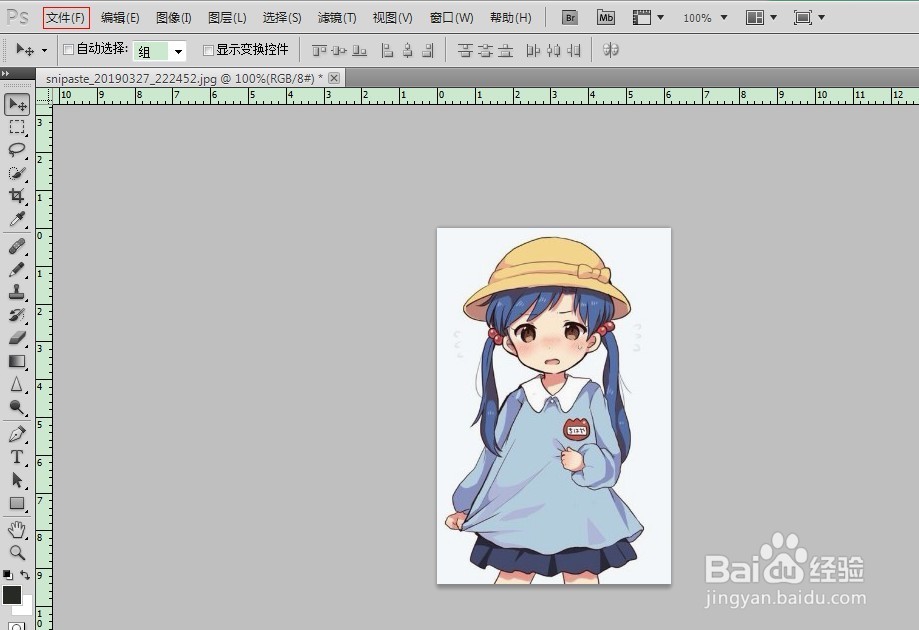Launch Mini Bridge with Mb icon
Image resolution: width=919 pixels, height=630 pixels.
point(605,18)
